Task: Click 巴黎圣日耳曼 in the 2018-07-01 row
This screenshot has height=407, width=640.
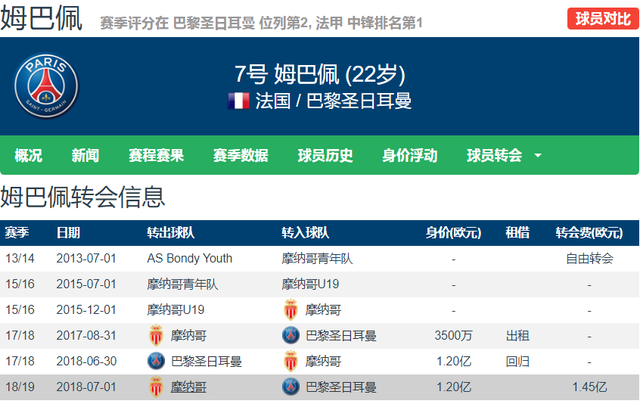Action: [x=341, y=387]
